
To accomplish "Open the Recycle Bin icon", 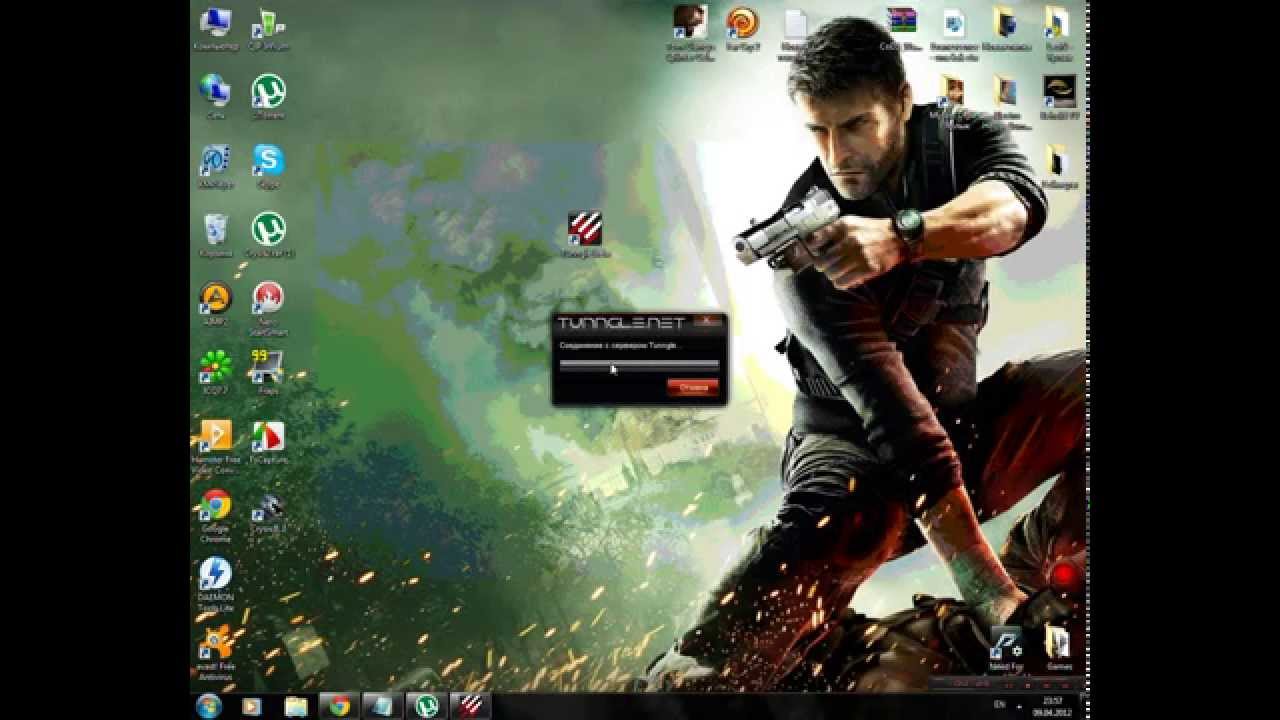I will pyautogui.click(x=215, y=235).
